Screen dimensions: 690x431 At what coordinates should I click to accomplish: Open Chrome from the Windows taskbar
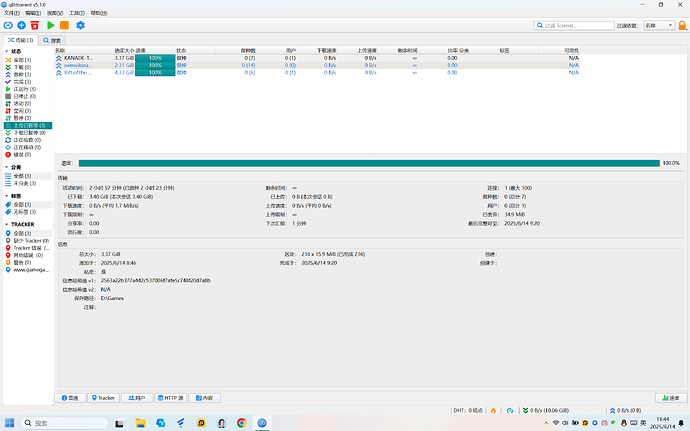(x=242, y=423)
